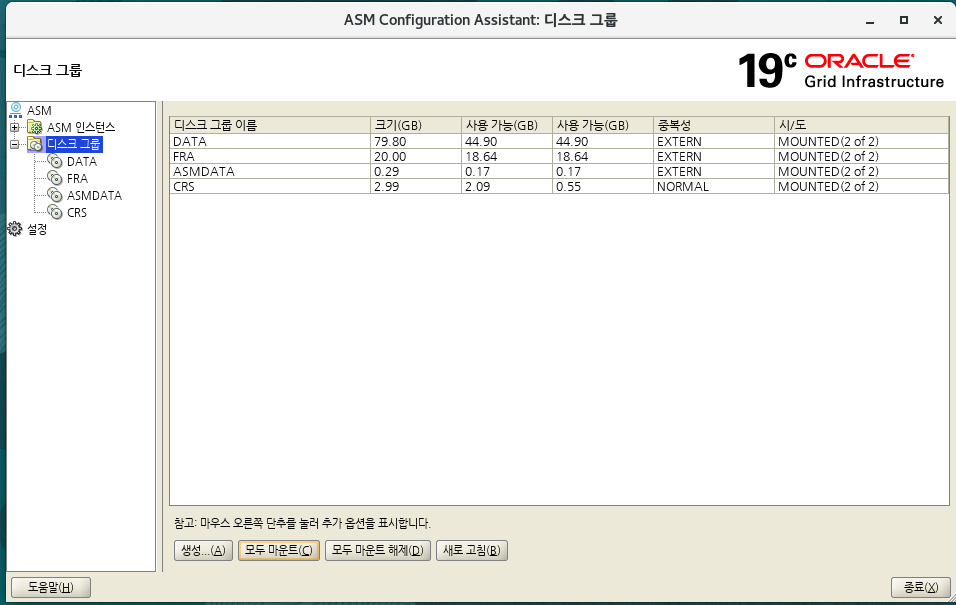This screenshot has width=956, height=605.
Task: Click the 모두 마운트(C) button
Action: click(x=279, y=550)
